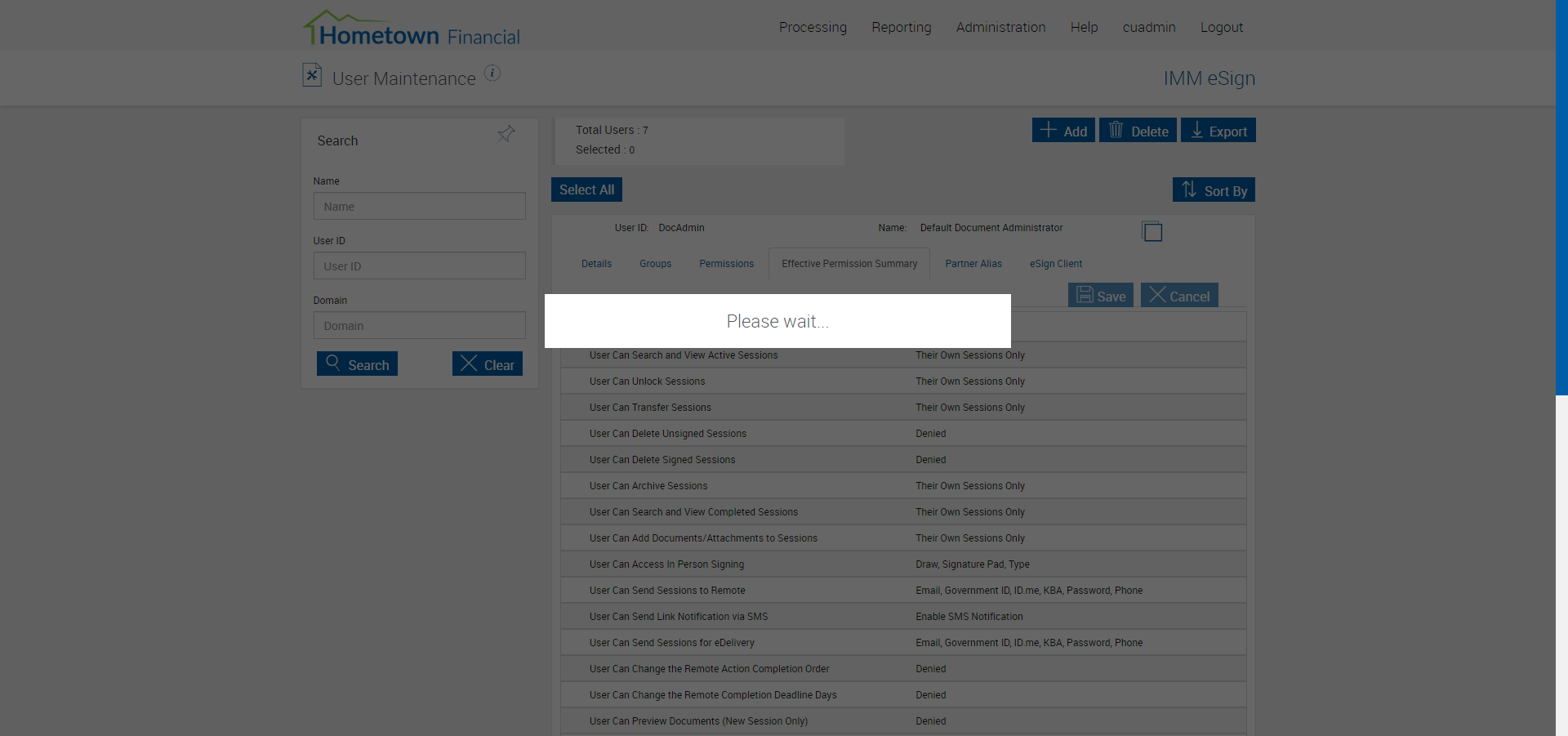Open the Reporting menu
The image size is (1568, 736).
[x=902, y=27]
